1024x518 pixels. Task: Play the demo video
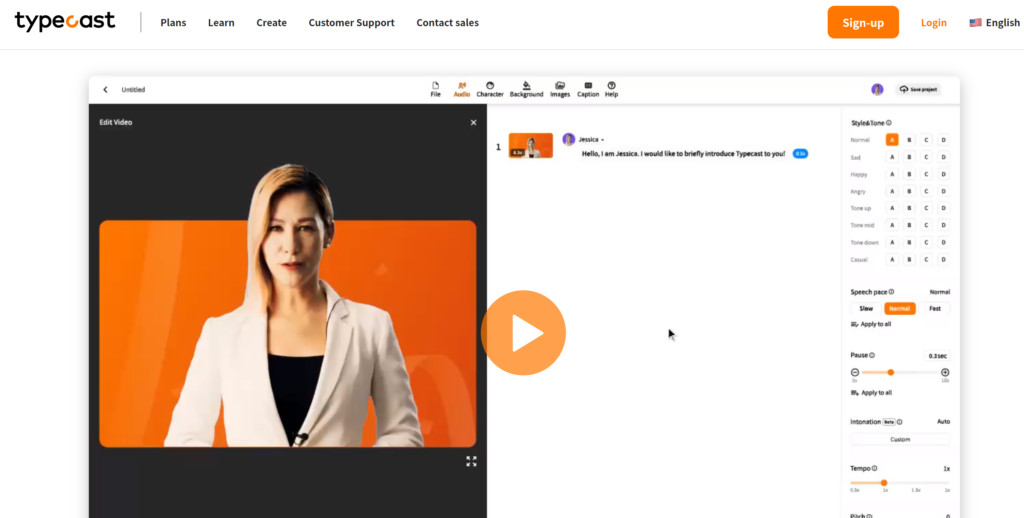[x=523, y=332]
